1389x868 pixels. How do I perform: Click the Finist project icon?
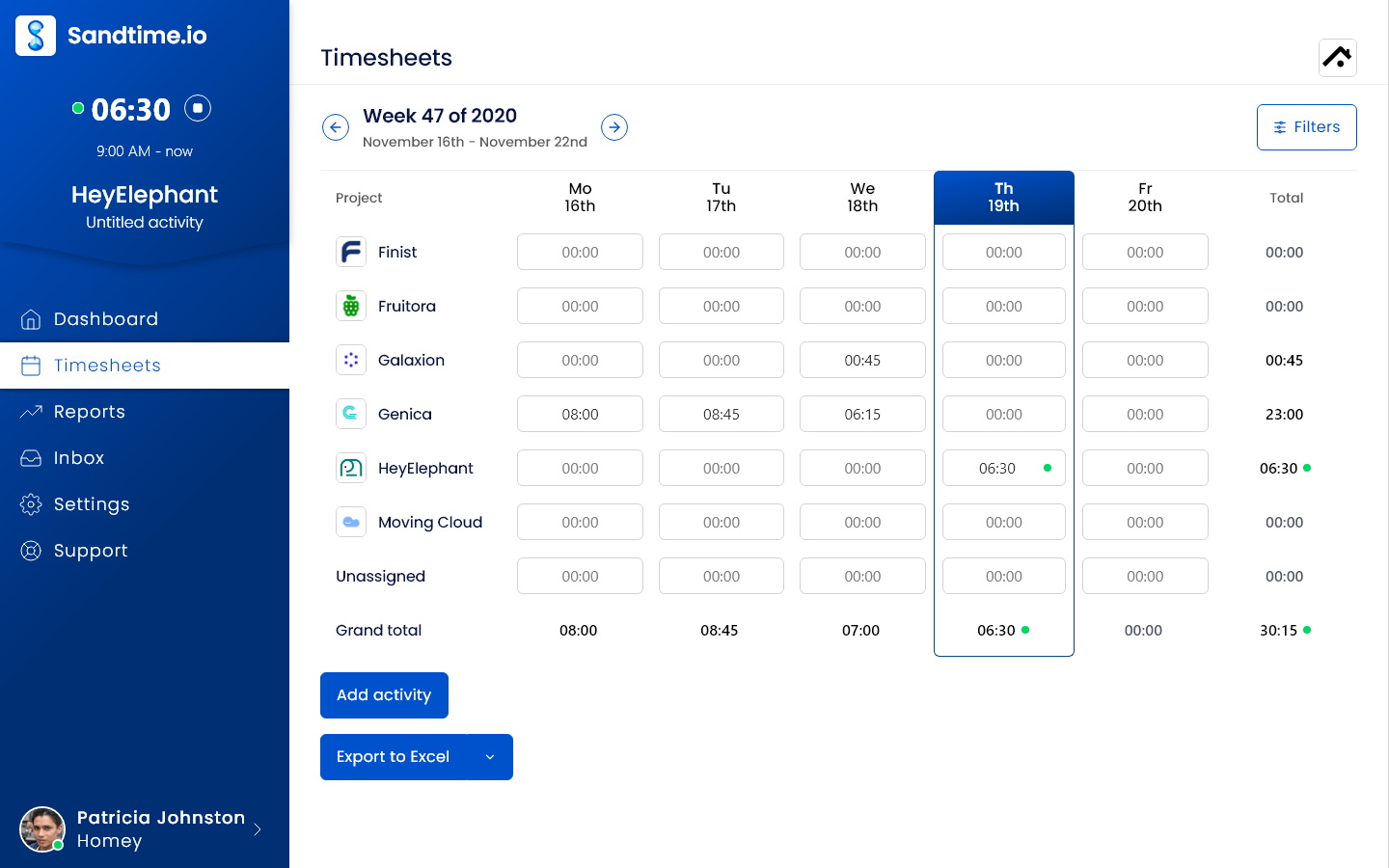[x=351, y=252]
